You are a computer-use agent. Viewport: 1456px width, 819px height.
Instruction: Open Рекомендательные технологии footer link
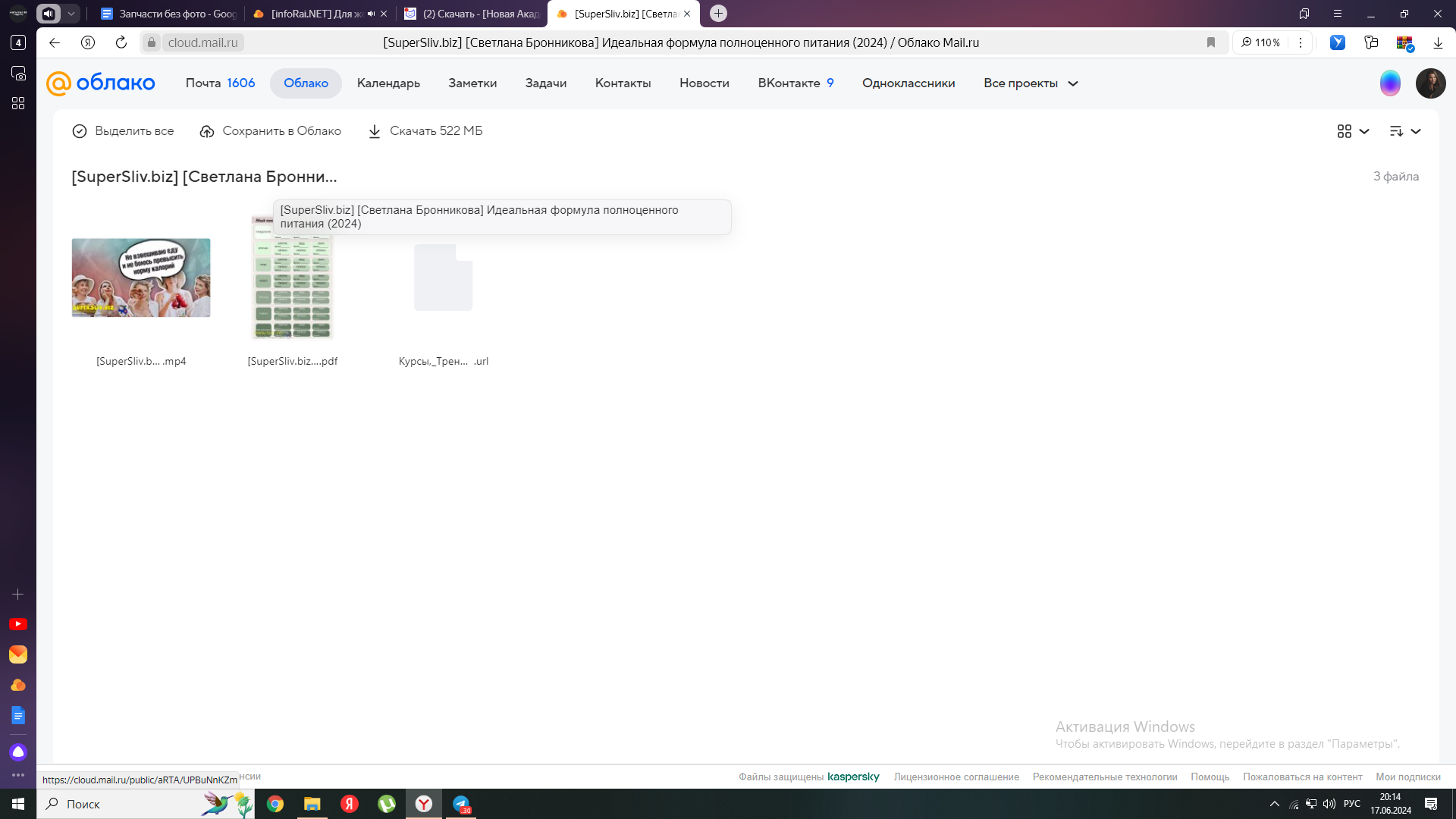pyautogui.click(x=1105, y=777)
